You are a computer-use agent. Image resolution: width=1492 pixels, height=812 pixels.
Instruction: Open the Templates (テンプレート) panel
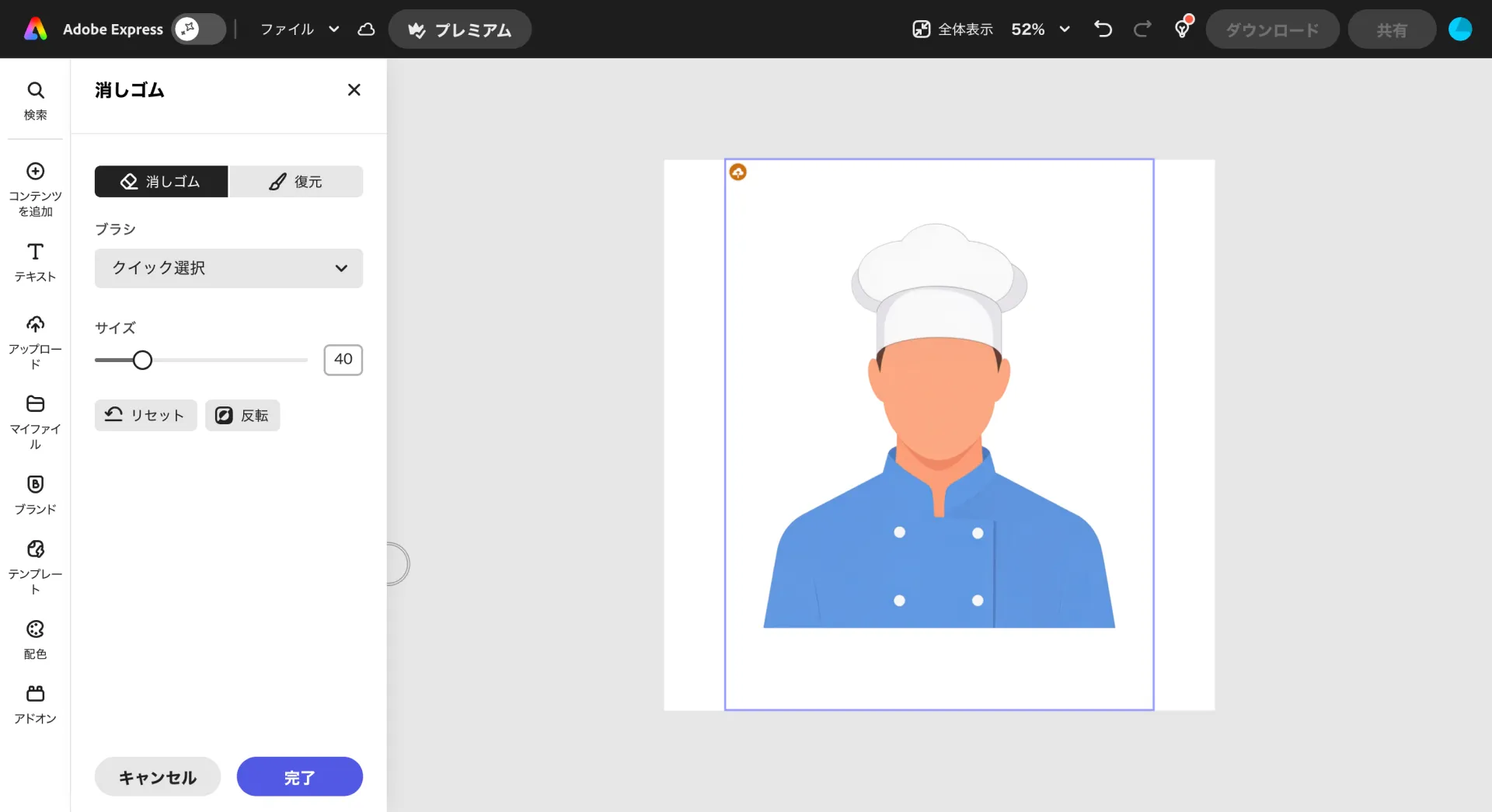pyautogui.click(x=35, y=567)
